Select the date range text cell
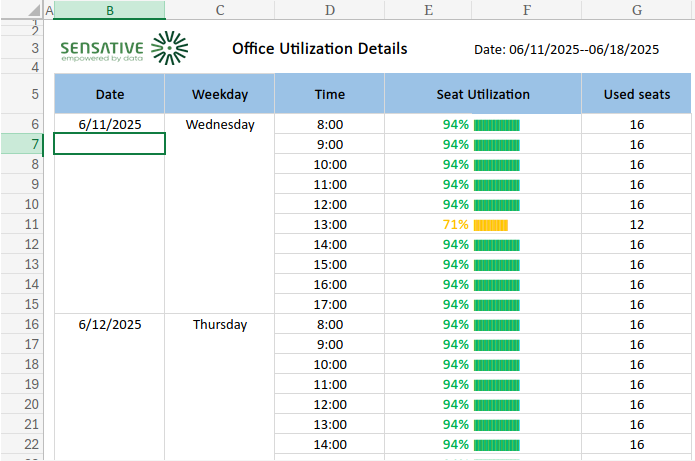This screenshot has width=695, height=461. pos(566,49)
